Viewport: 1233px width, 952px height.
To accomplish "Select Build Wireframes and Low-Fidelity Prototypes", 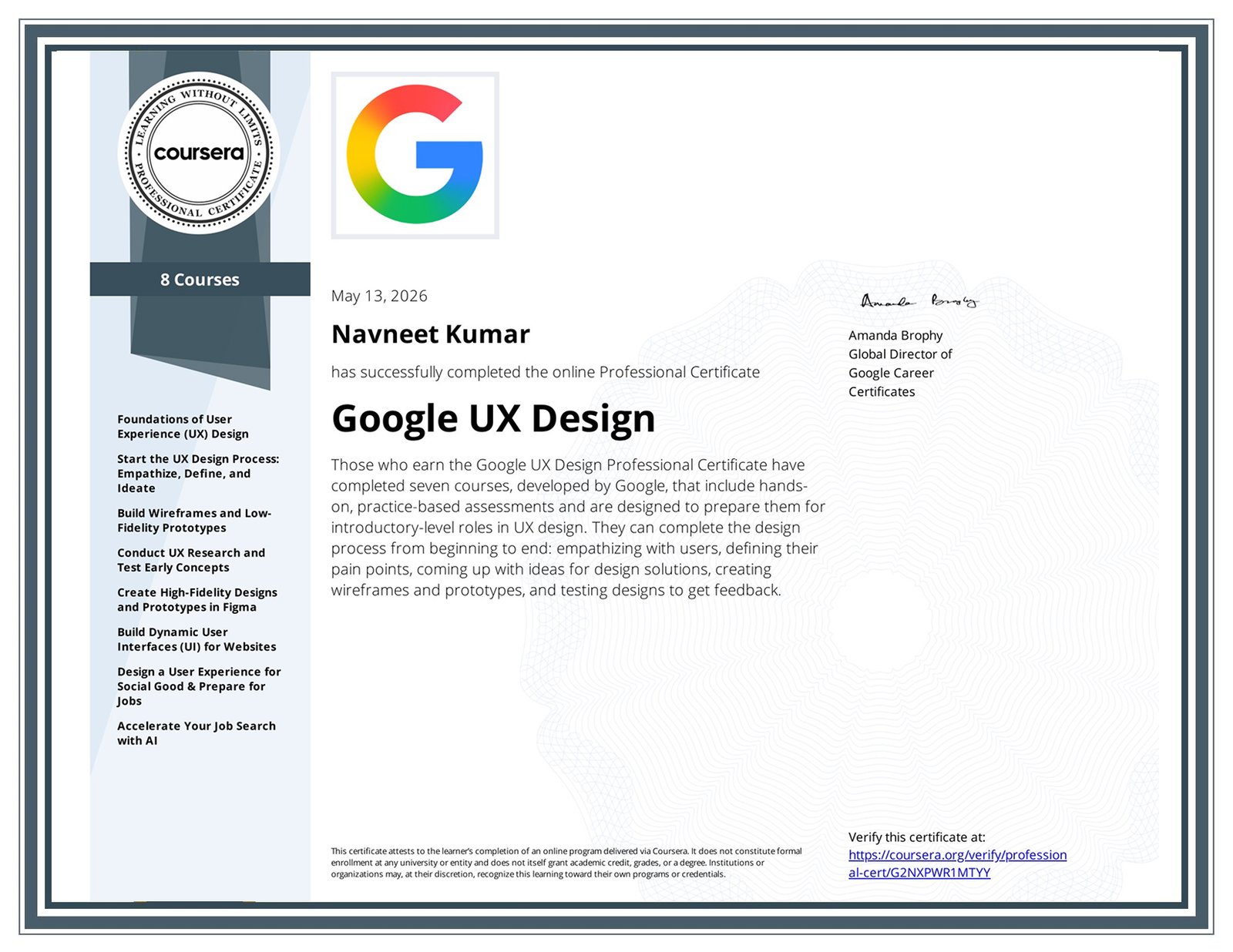I will coord(194,521).
